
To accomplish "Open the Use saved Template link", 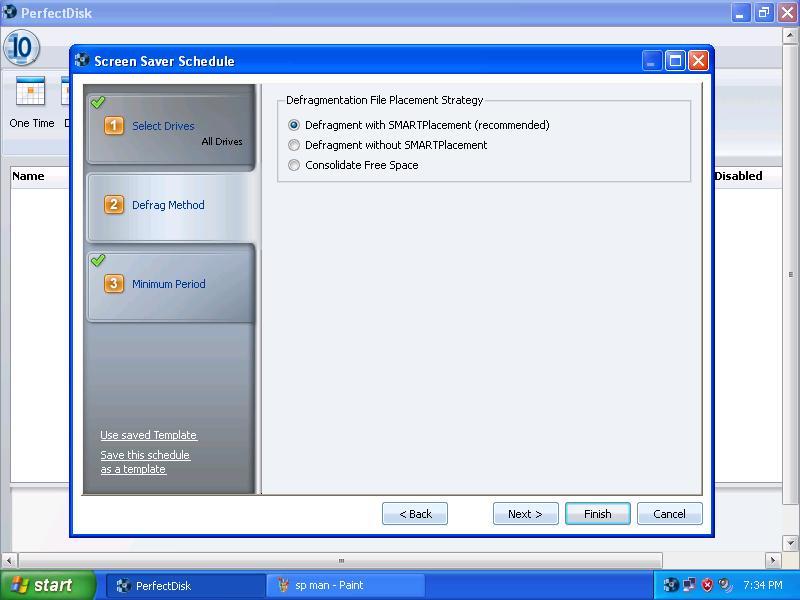I will [x=148, y=435].
